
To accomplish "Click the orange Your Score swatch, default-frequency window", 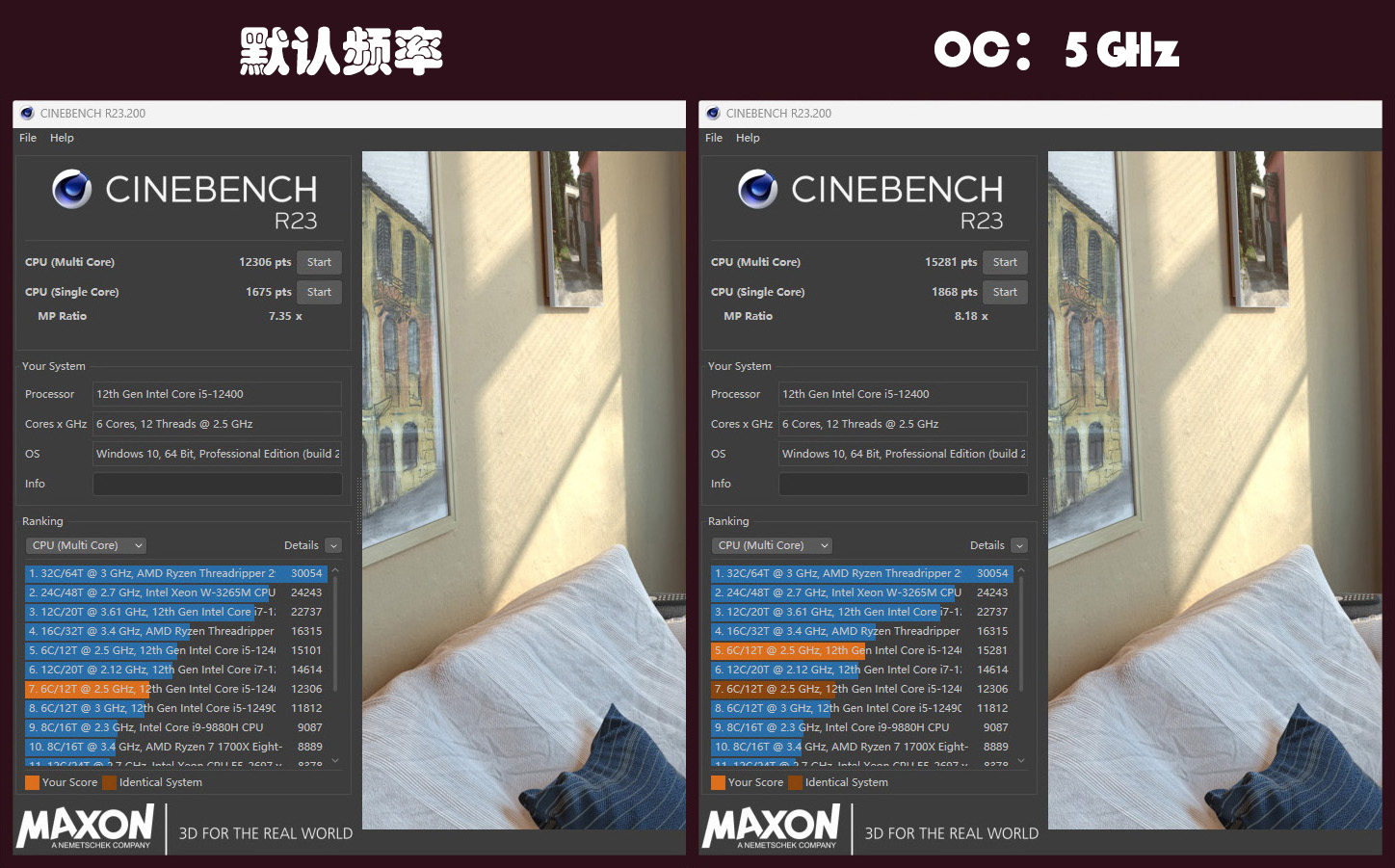I will pos(32,782).
